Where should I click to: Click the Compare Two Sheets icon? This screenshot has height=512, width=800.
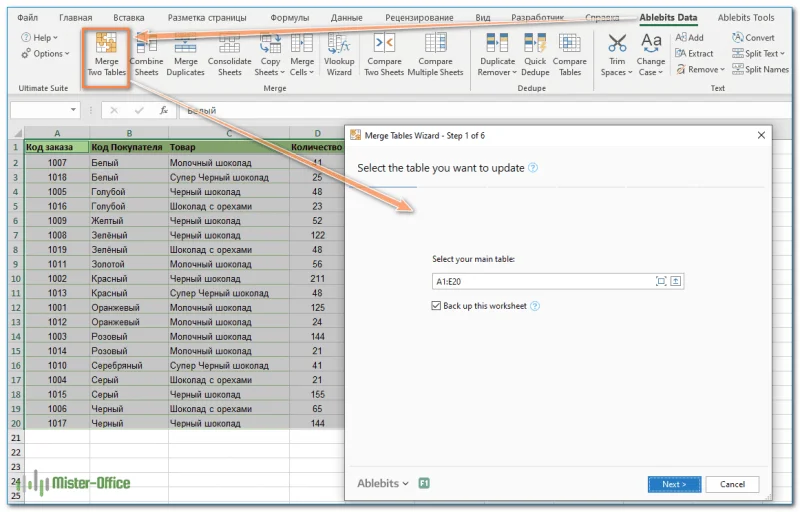(x=384, y=44)
